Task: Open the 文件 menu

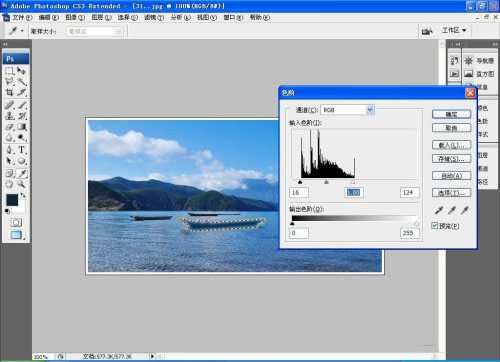Action: tap(22, 17)
